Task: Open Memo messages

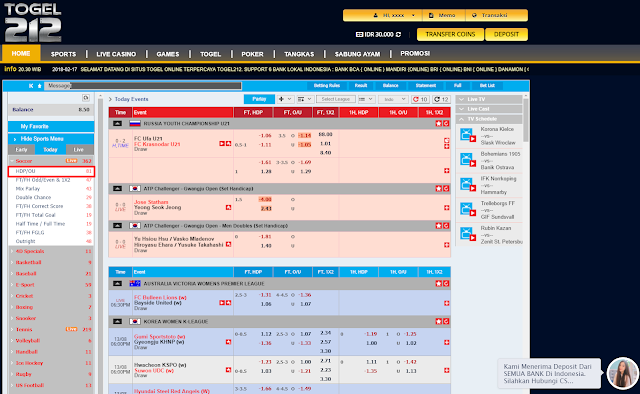Action: (443, 15)
